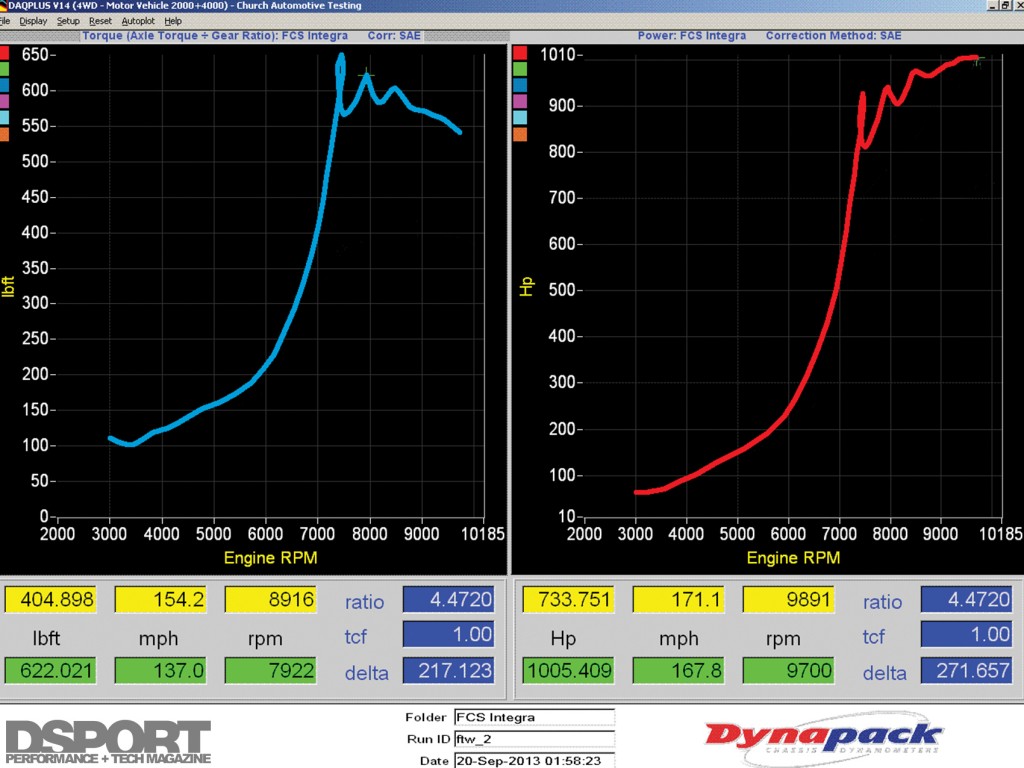
Task: Select the magenta swatch beside the power graph
Action: [518, 101]
